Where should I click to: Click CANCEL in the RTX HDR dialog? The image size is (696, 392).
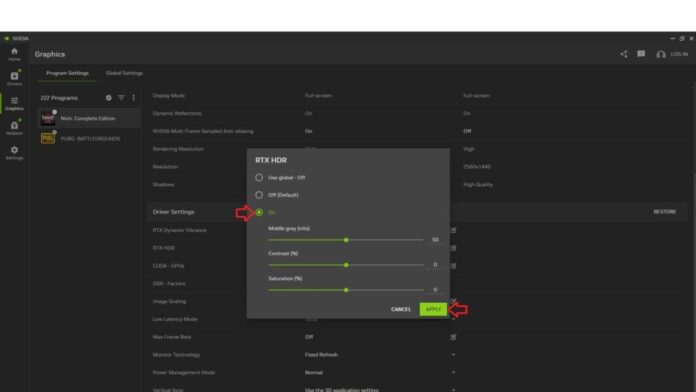(401, 309)
